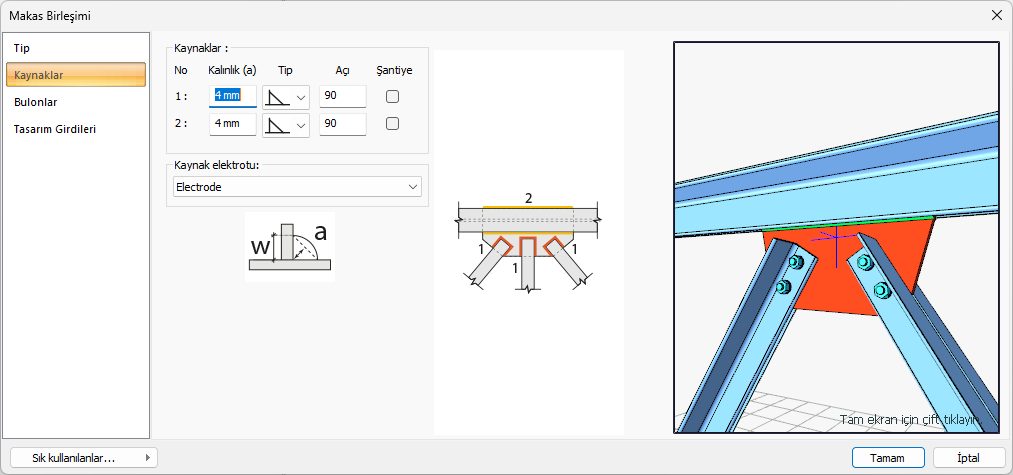1013x475 pixels.
Task: Click the 3D connection preview
Action: [836, 237]
